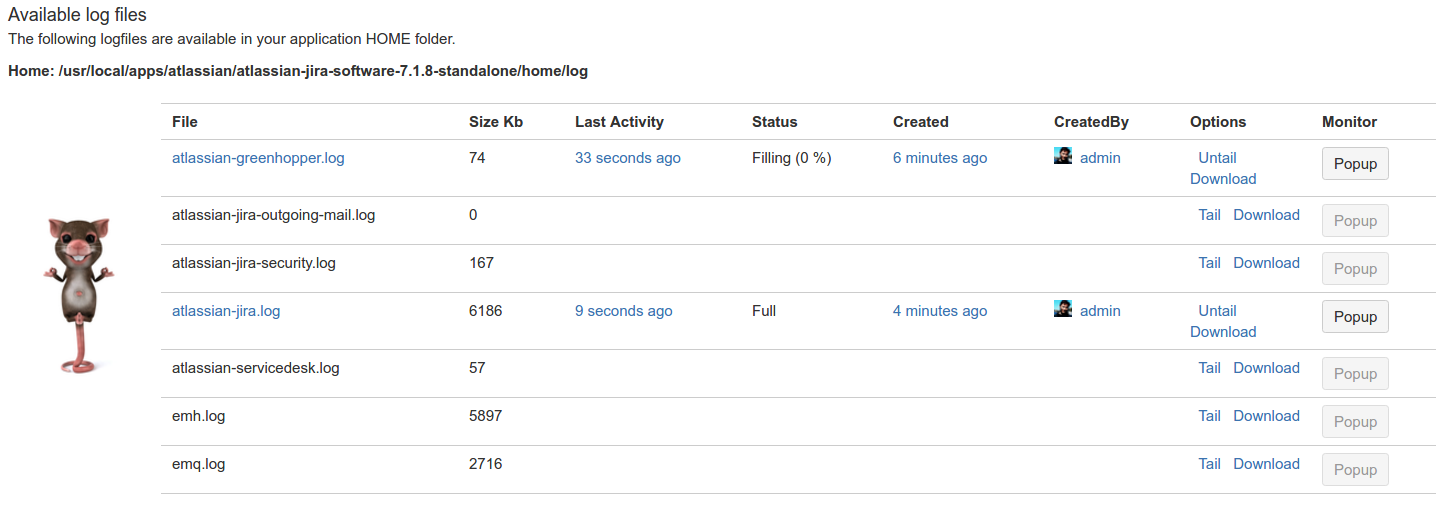Screen dimensions: 1456x518
Task: Click the CreatedBy column header
Action: click(x=1091, y=122)
